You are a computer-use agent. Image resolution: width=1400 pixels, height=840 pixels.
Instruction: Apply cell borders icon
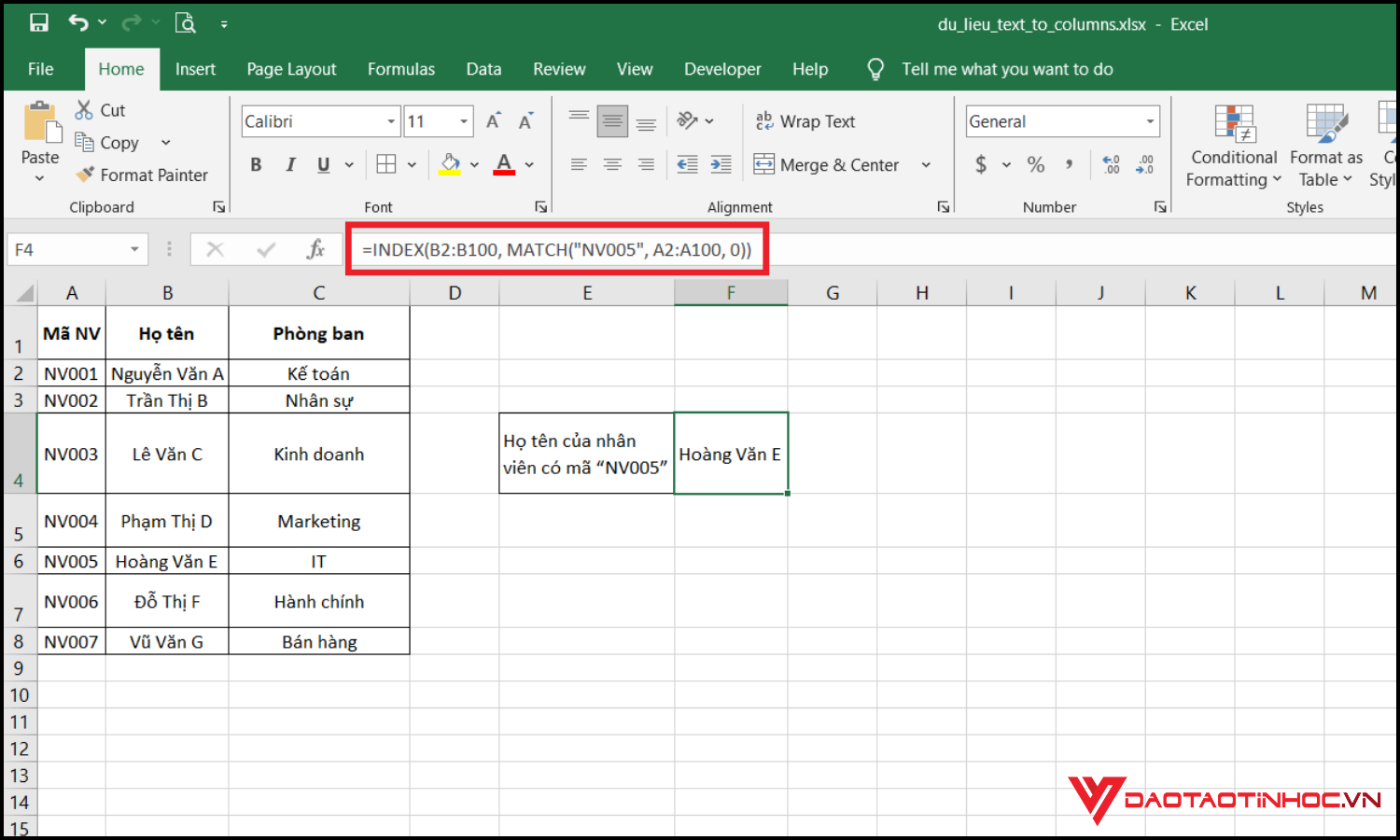point(385,165)
